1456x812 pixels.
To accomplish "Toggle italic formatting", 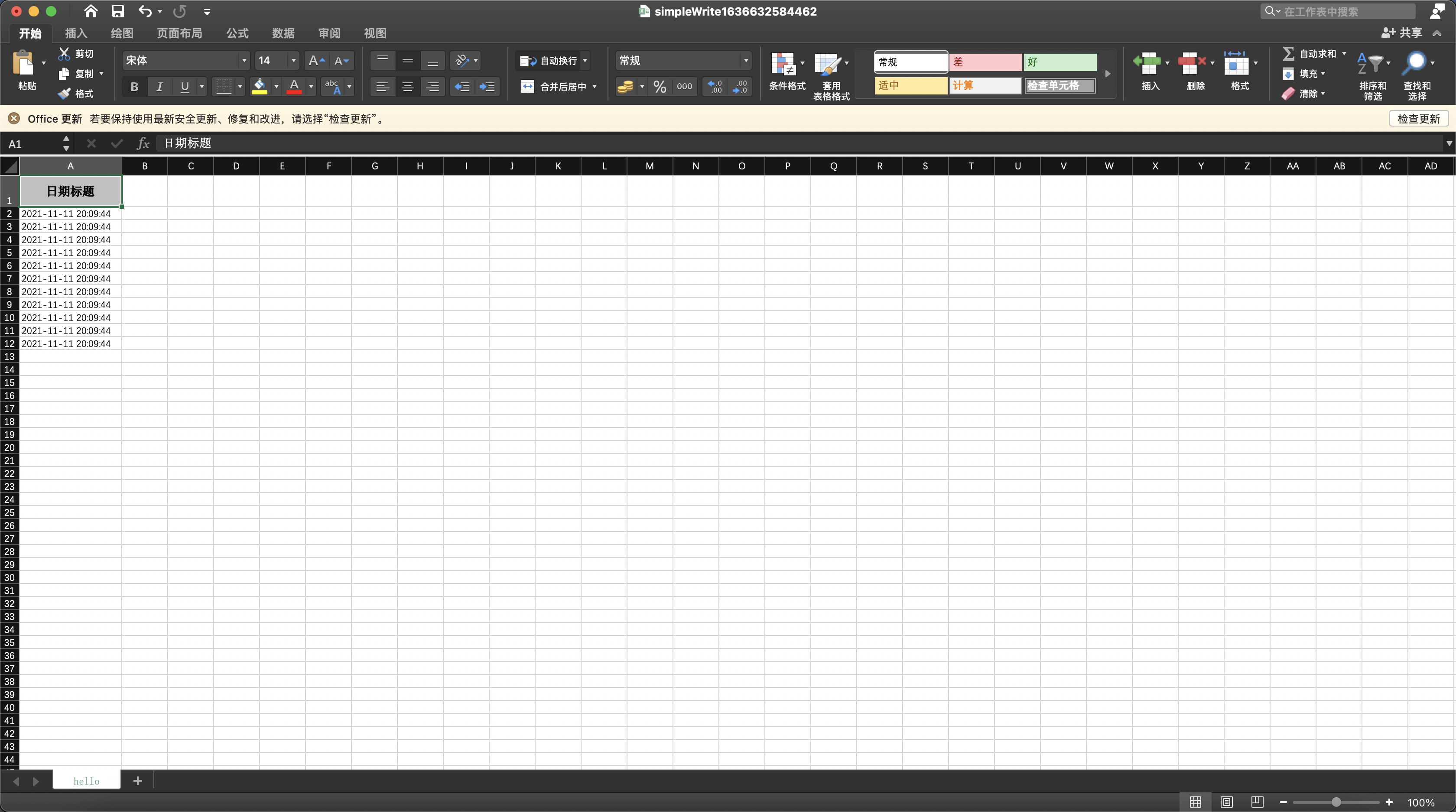I will 159,87.
